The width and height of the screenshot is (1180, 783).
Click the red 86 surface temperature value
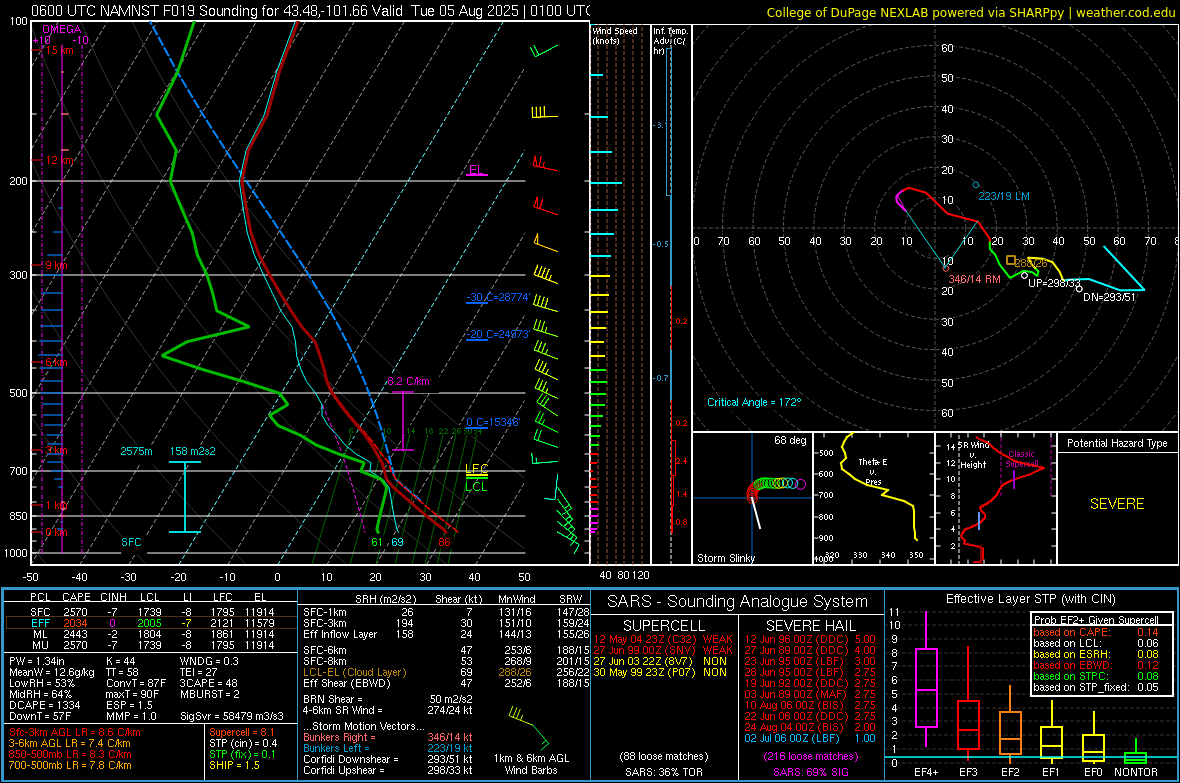(x=445, y=542)
